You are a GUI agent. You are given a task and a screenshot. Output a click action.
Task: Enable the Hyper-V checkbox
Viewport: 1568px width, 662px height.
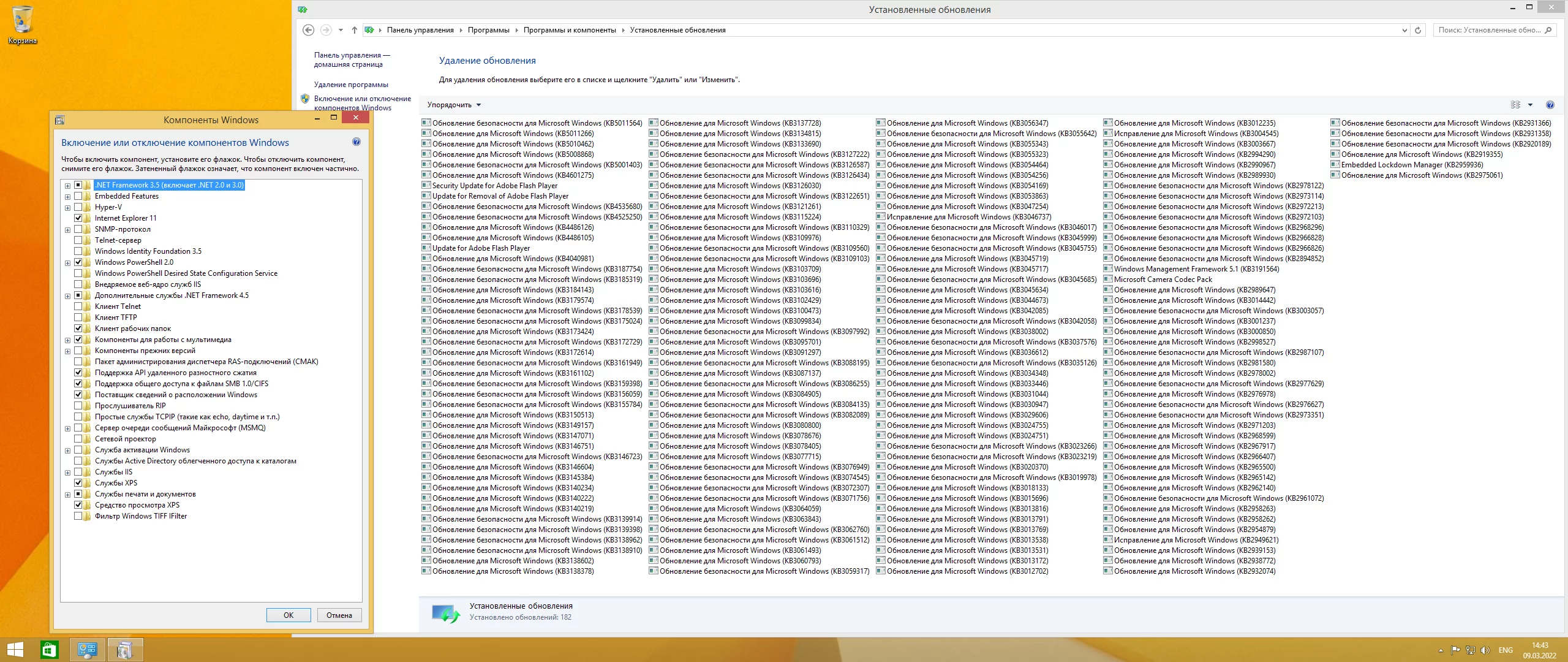[x=78, y=207]
